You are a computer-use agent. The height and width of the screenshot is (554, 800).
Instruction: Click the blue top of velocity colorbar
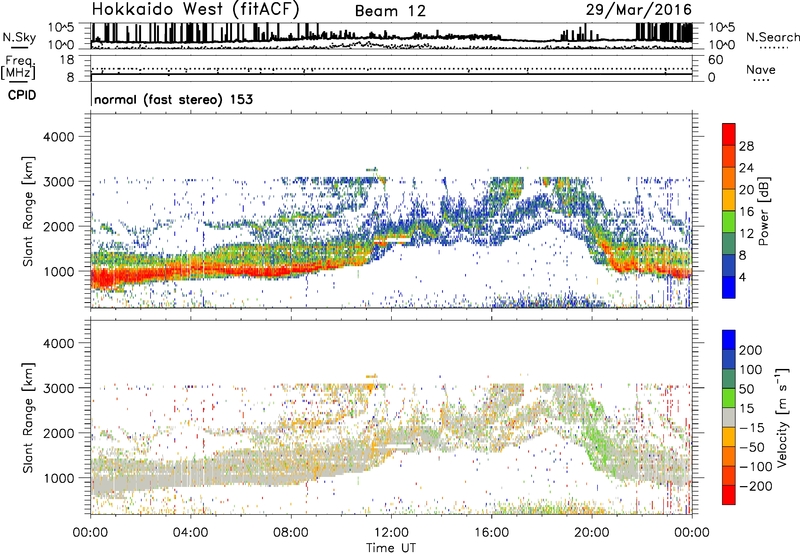729,340
